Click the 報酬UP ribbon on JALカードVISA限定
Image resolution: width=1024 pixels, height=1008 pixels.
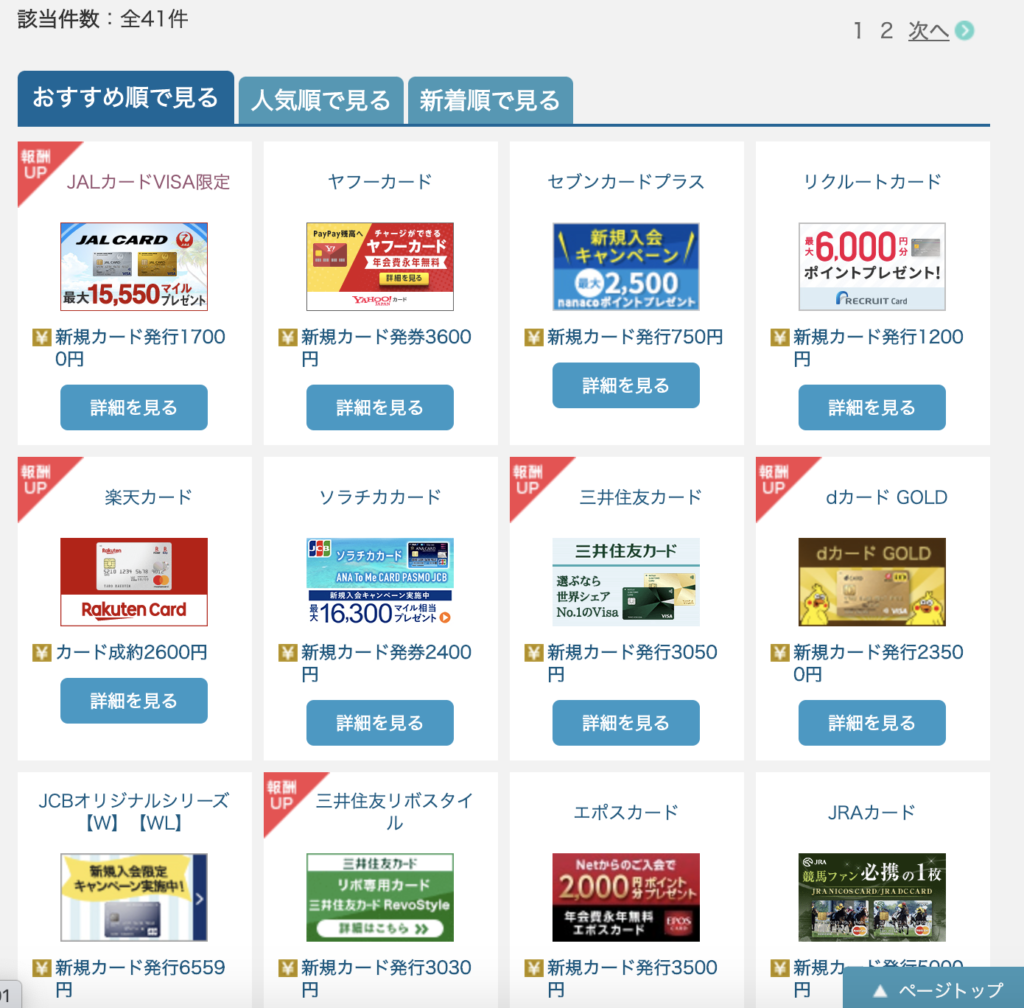(x=37, y=165)
